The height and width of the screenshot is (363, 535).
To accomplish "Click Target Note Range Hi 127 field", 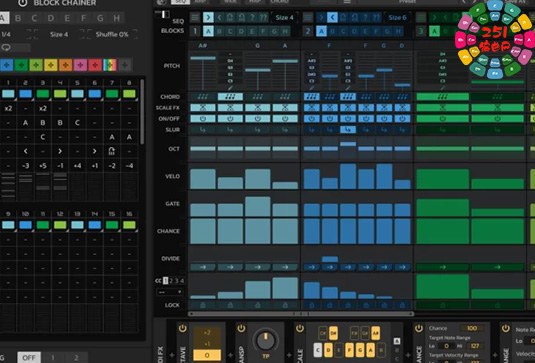I will pos(475,346).
